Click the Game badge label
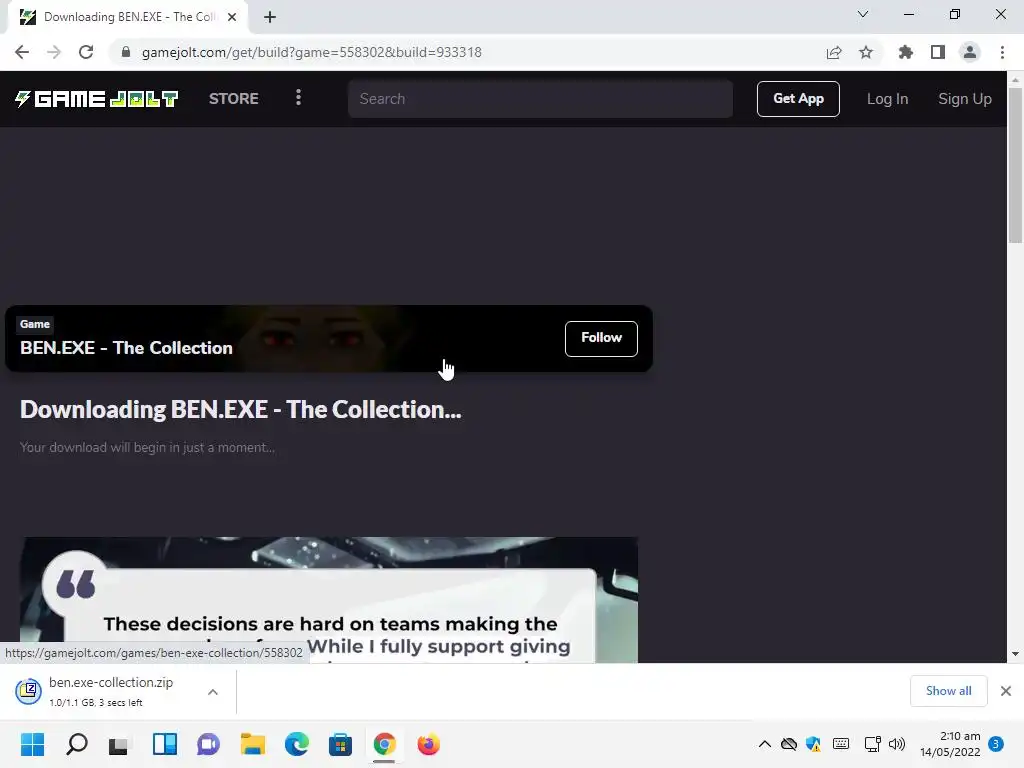Image resolution: width=1024 pixels, height=768 pixels. point(35,324)
